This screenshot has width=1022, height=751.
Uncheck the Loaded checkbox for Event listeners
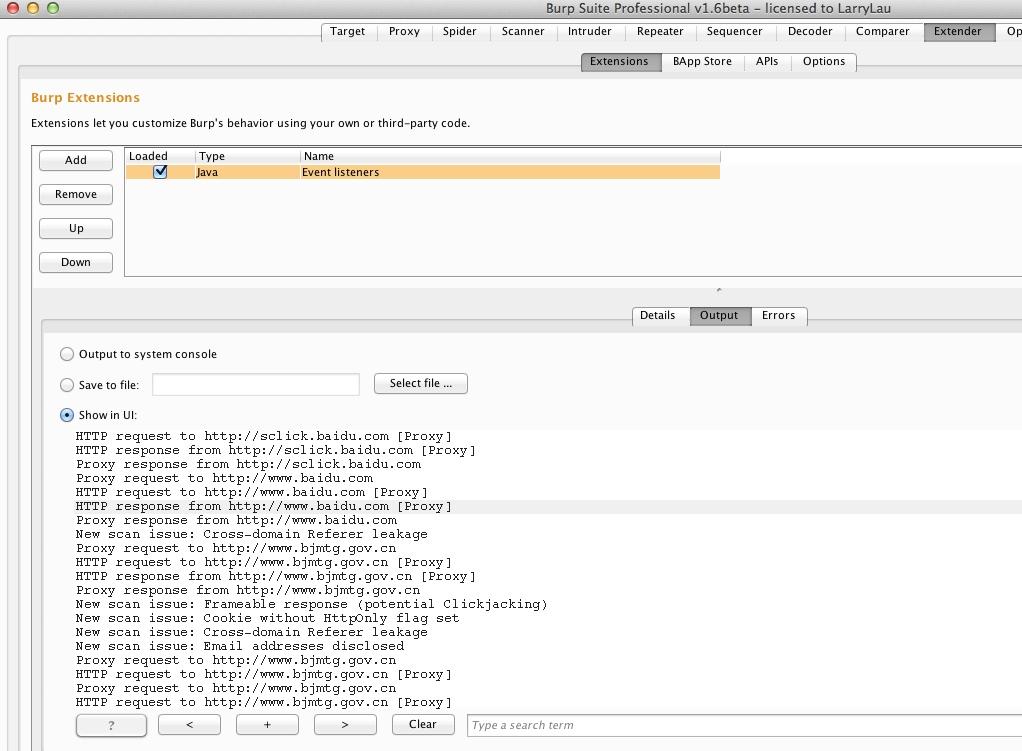click(x=160, y=171)
